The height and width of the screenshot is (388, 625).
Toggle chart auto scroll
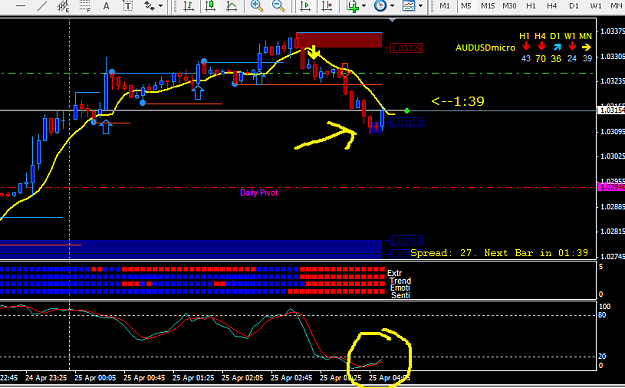click(306, 6)
